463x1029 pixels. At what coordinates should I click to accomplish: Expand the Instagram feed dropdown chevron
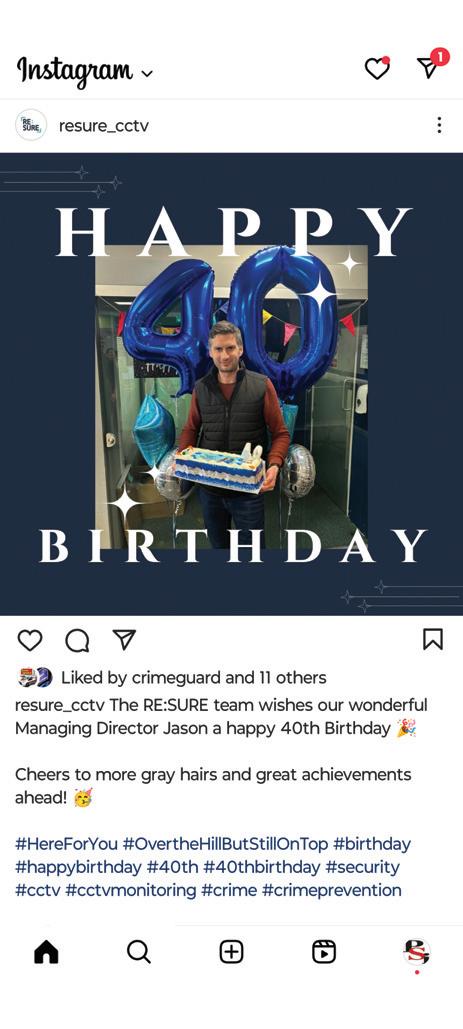pos(147,74)
